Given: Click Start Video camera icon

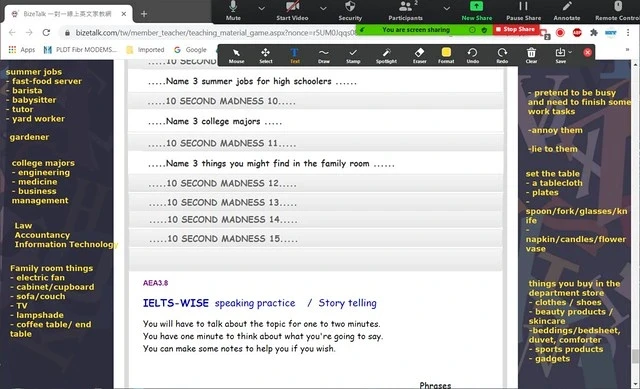Looking at the screenshot, I should 292,11.
